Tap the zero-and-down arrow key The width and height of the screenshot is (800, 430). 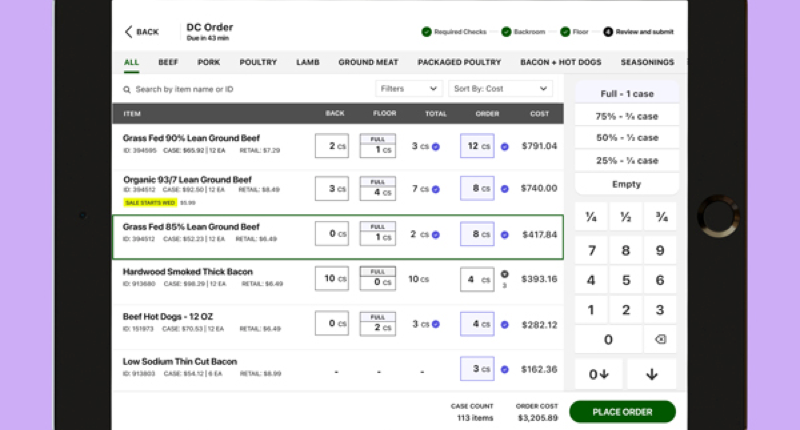pyautogui.click(x=599, y=374)
